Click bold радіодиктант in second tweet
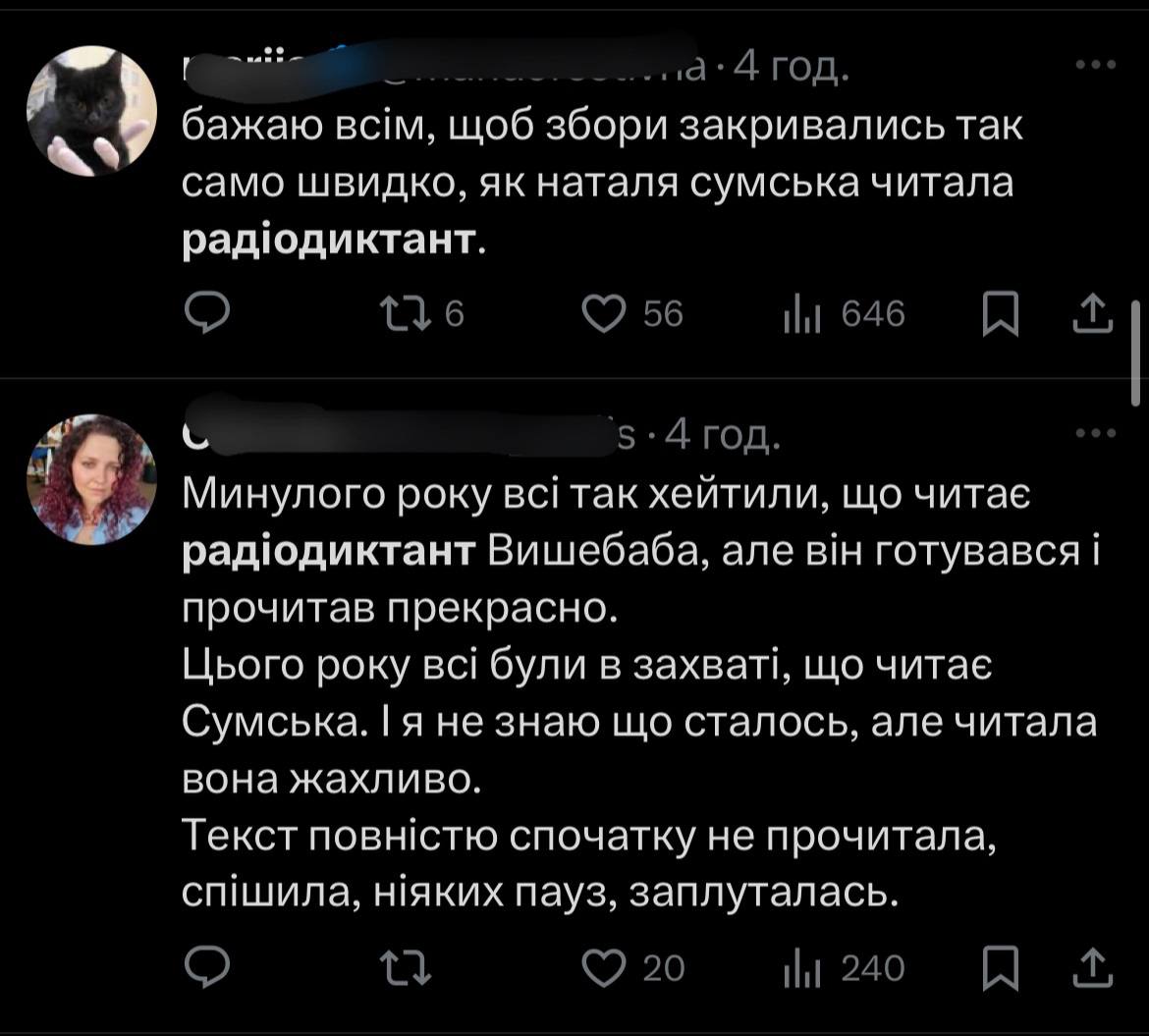Image resolution: width=1149 pixels, height=1036 pixels. click(330, 555)
